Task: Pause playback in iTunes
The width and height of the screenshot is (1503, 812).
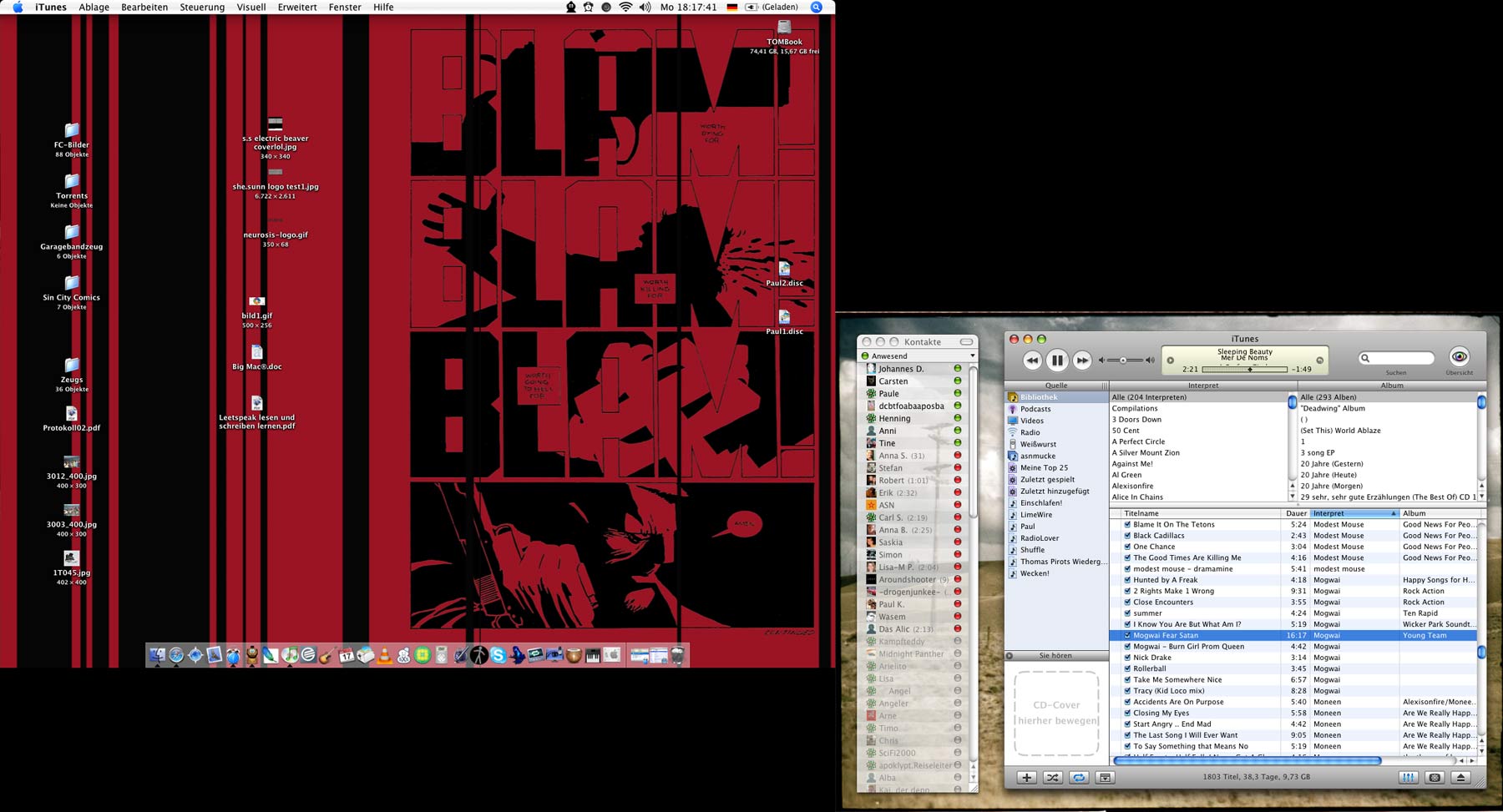Action: pos(1056,361)
